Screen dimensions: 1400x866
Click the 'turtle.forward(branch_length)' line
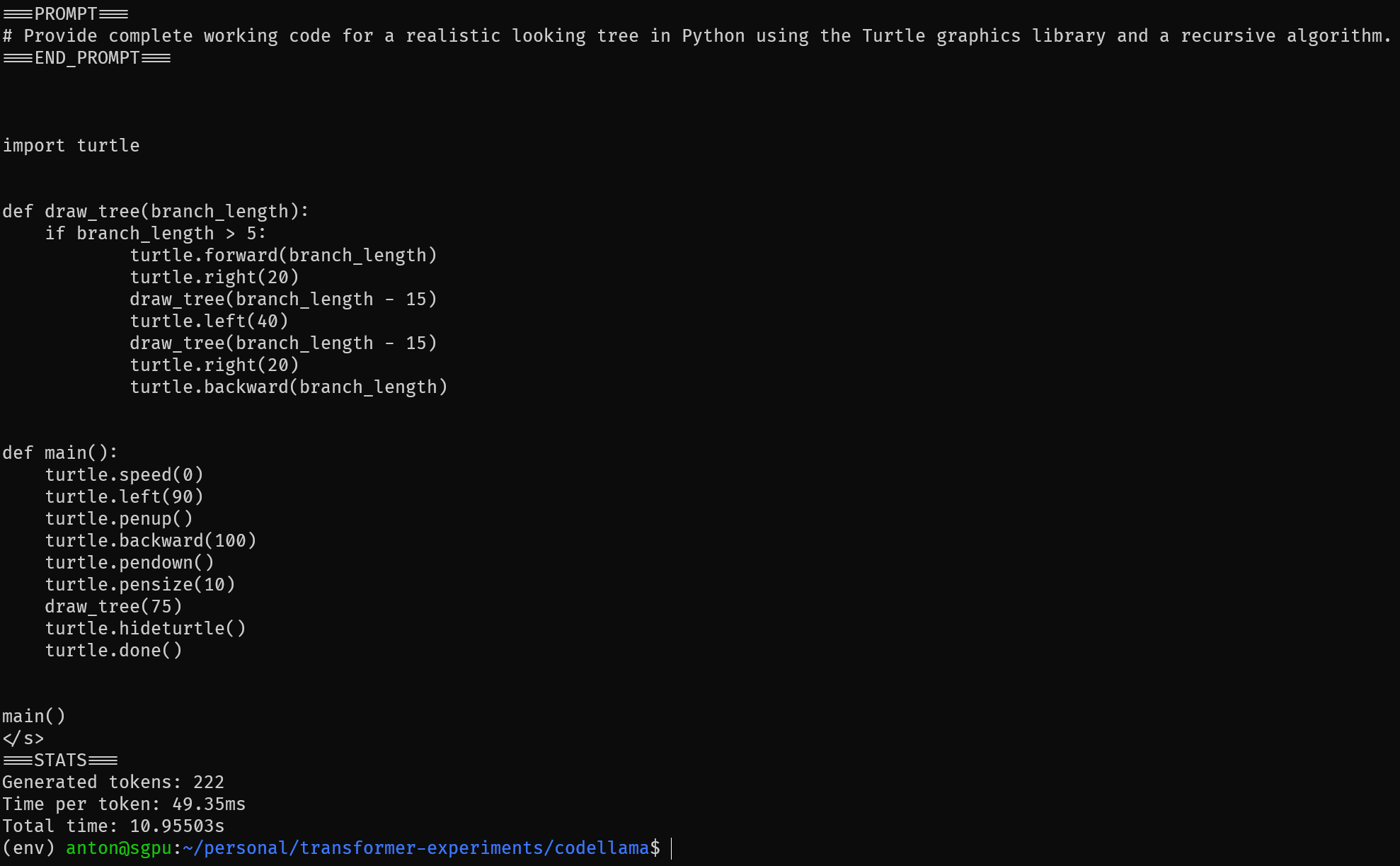(283, 255)
